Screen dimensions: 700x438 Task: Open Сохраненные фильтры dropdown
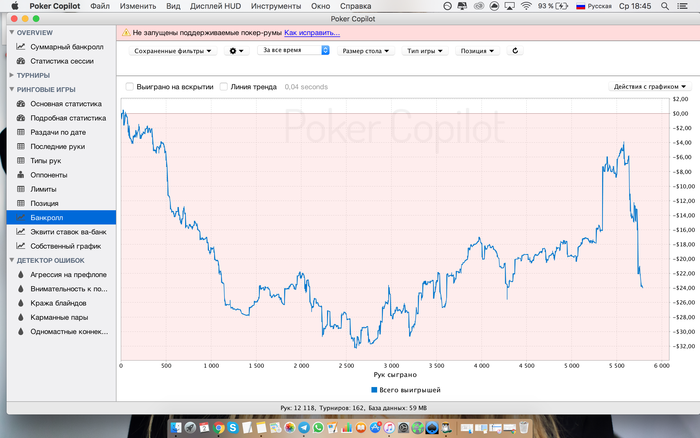(173, 51)
